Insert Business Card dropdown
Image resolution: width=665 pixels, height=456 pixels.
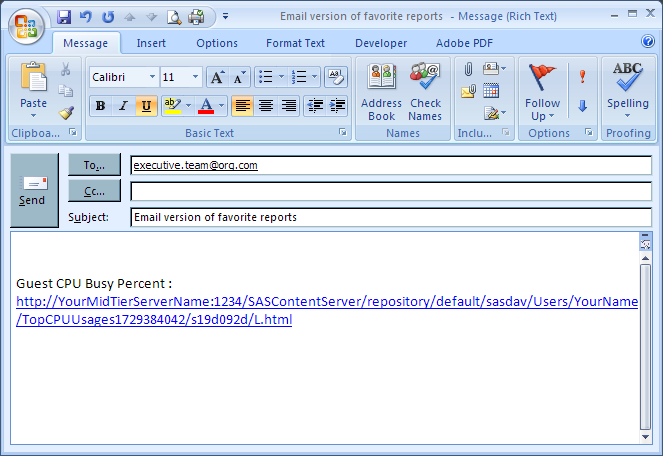(x=495, y=68)
